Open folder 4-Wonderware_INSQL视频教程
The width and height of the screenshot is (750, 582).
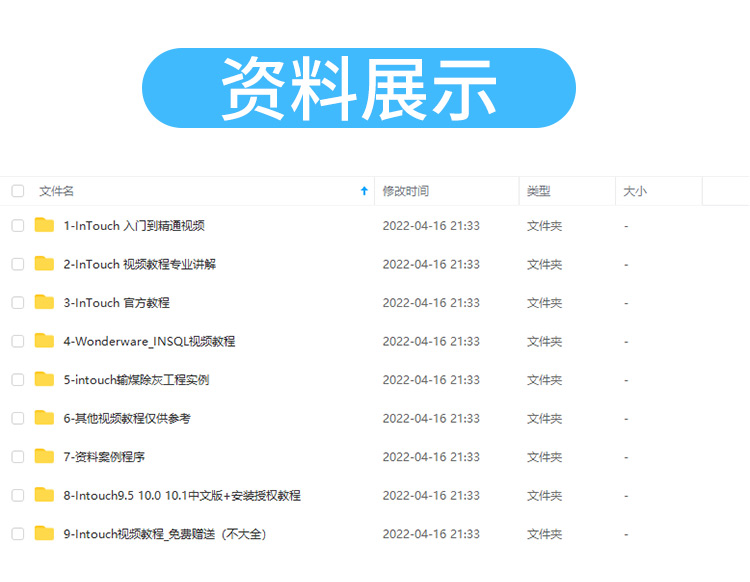click(149, 341)
